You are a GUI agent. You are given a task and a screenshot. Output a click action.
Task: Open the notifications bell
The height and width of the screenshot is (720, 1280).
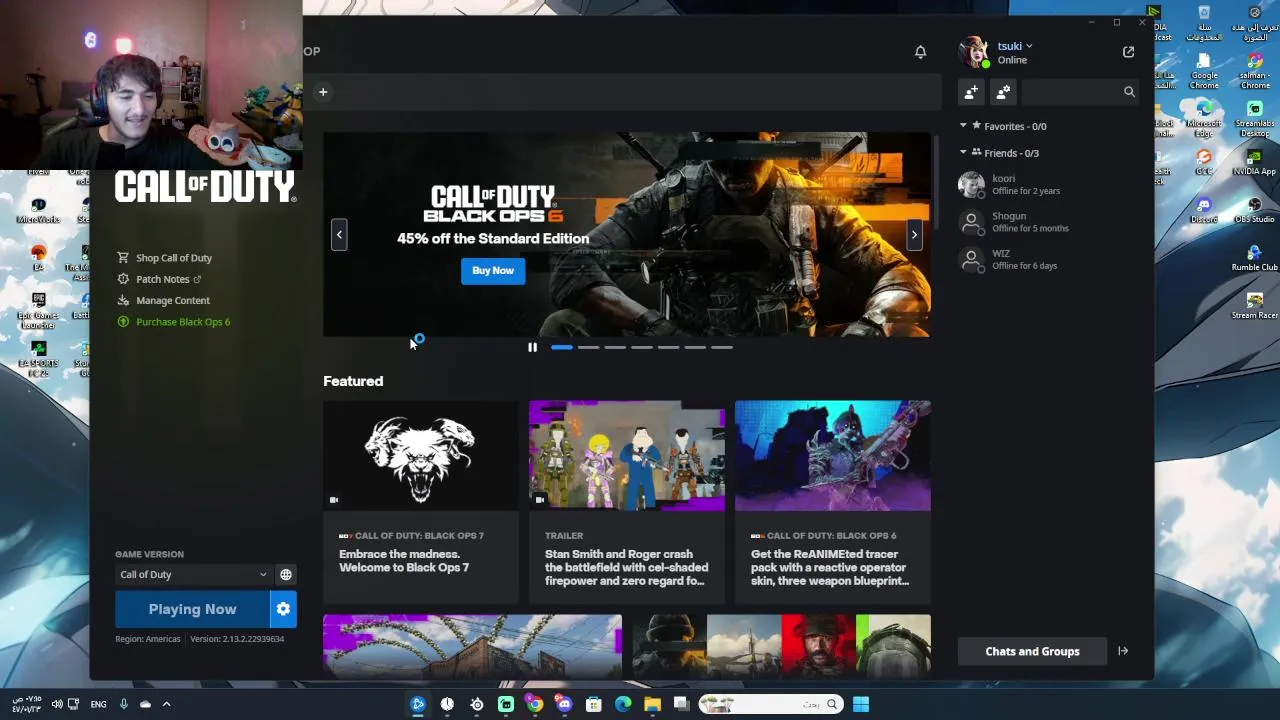pyautogui.click(x=920, y=51)
